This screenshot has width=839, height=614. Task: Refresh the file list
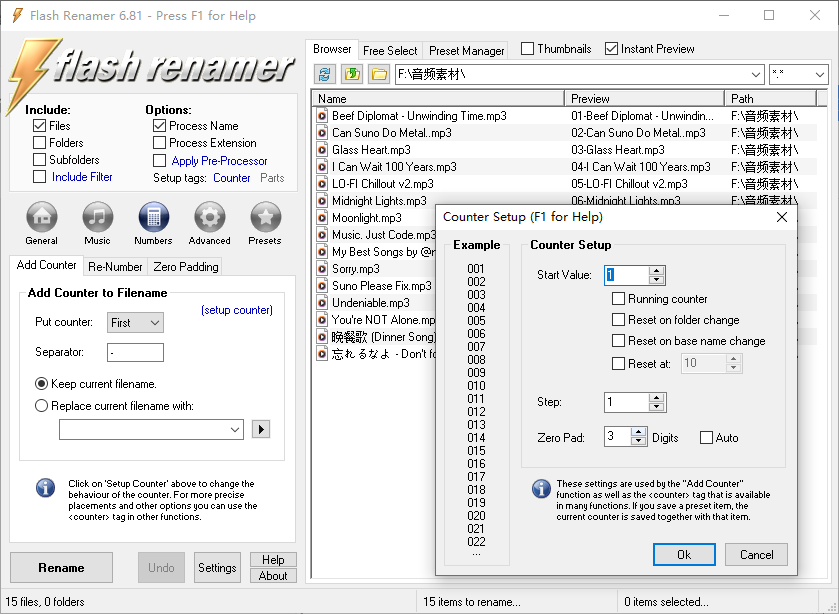(x=324, y=74)
